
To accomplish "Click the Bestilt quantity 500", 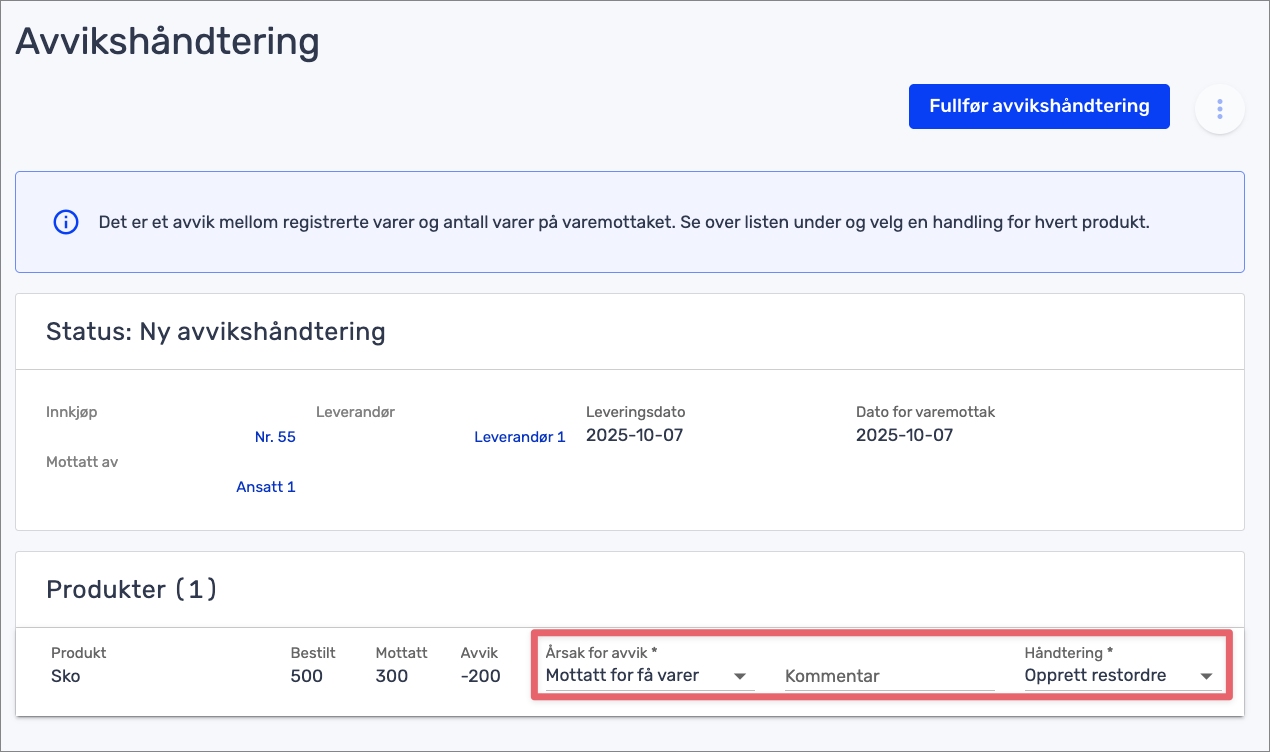I will coord(306,676).
